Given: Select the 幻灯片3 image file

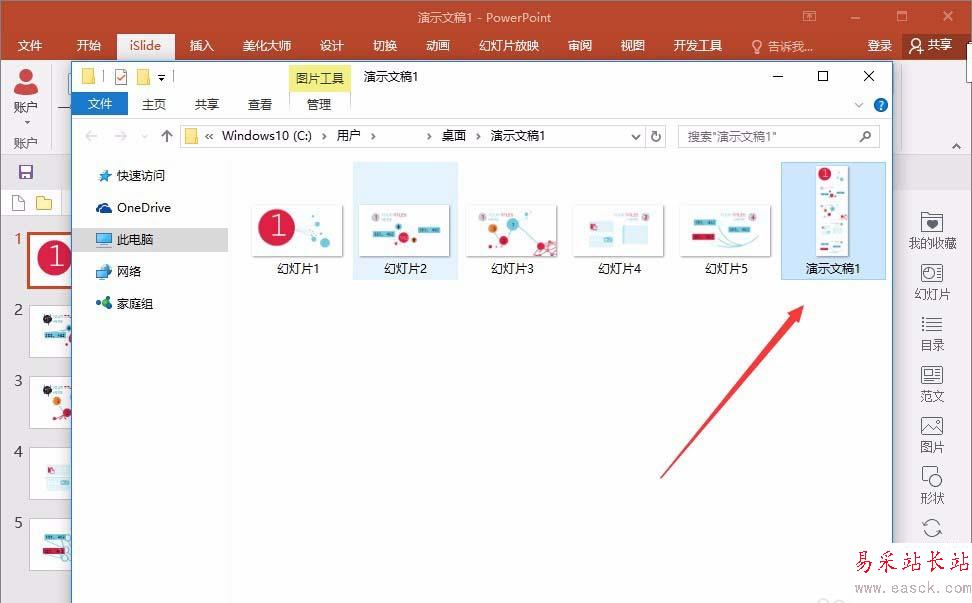Looking at the screenshot, I should (511, 240).
